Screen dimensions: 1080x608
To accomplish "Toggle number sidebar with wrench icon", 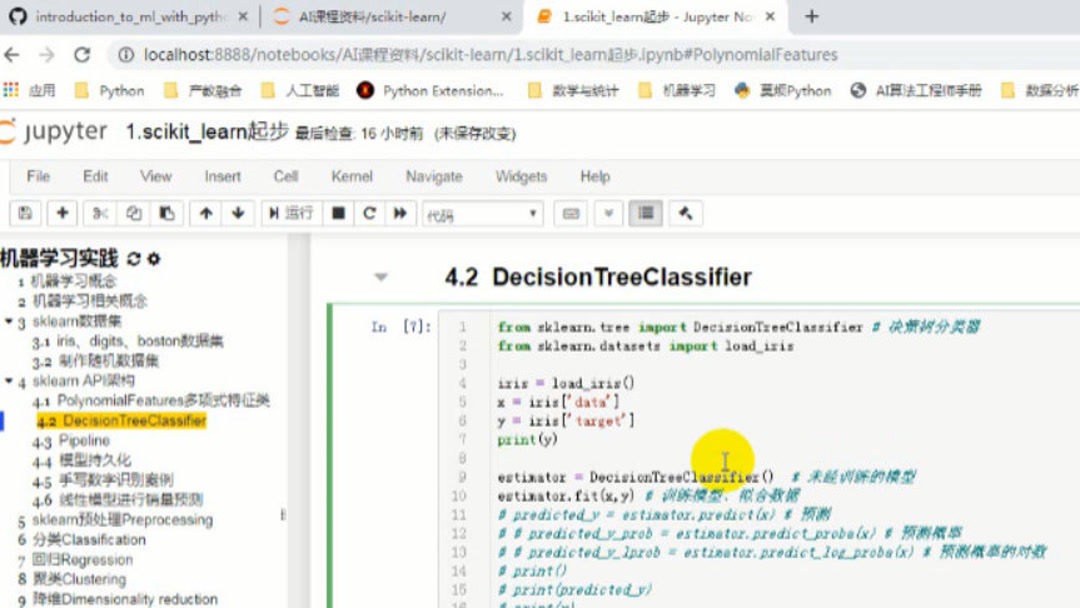I will pyautogui.click(x=685, y=213).
